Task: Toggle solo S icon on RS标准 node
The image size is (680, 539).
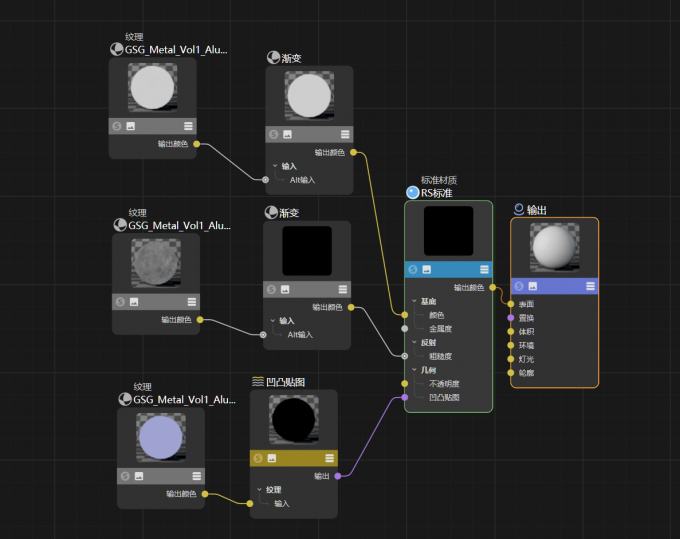Action: (x=413, y=269)
